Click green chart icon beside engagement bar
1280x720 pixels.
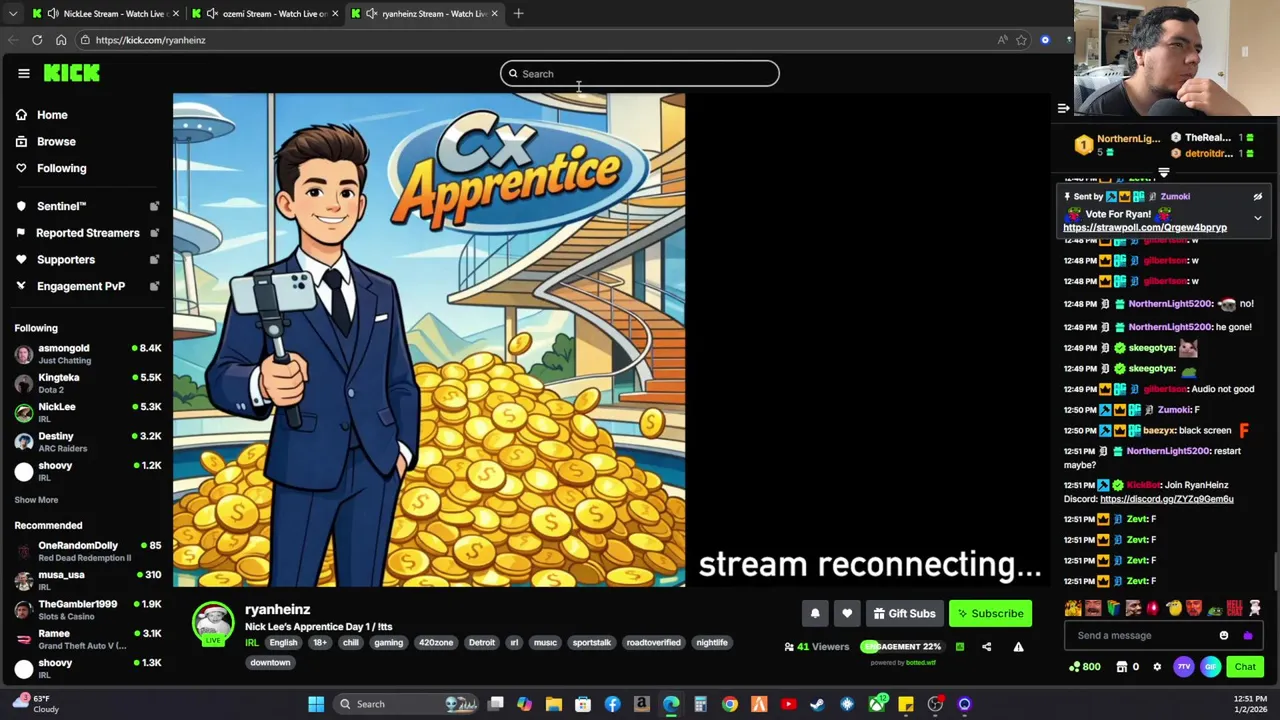960,647
